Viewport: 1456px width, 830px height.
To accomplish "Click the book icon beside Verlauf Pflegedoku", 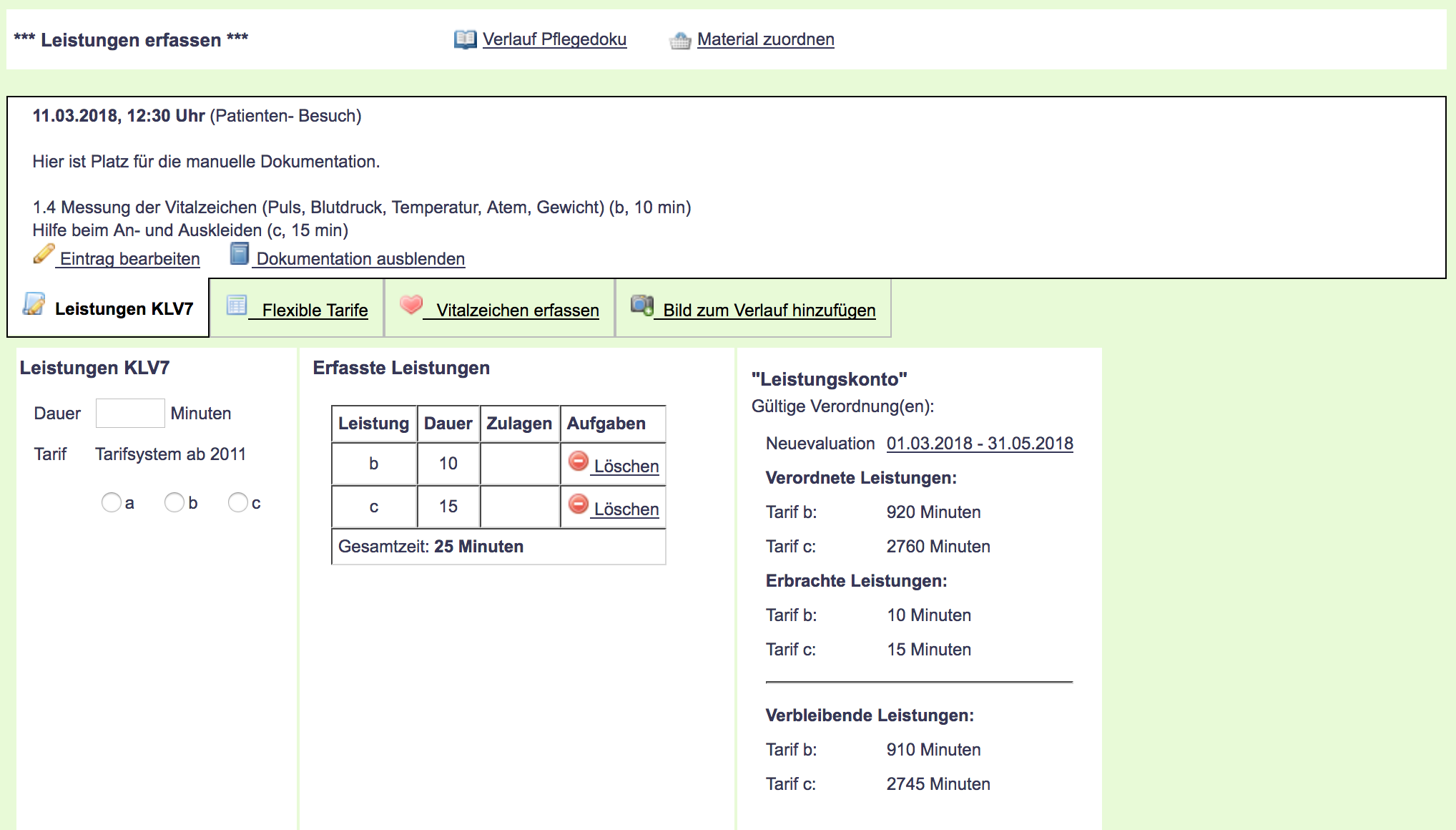I will tap(465, 39).
